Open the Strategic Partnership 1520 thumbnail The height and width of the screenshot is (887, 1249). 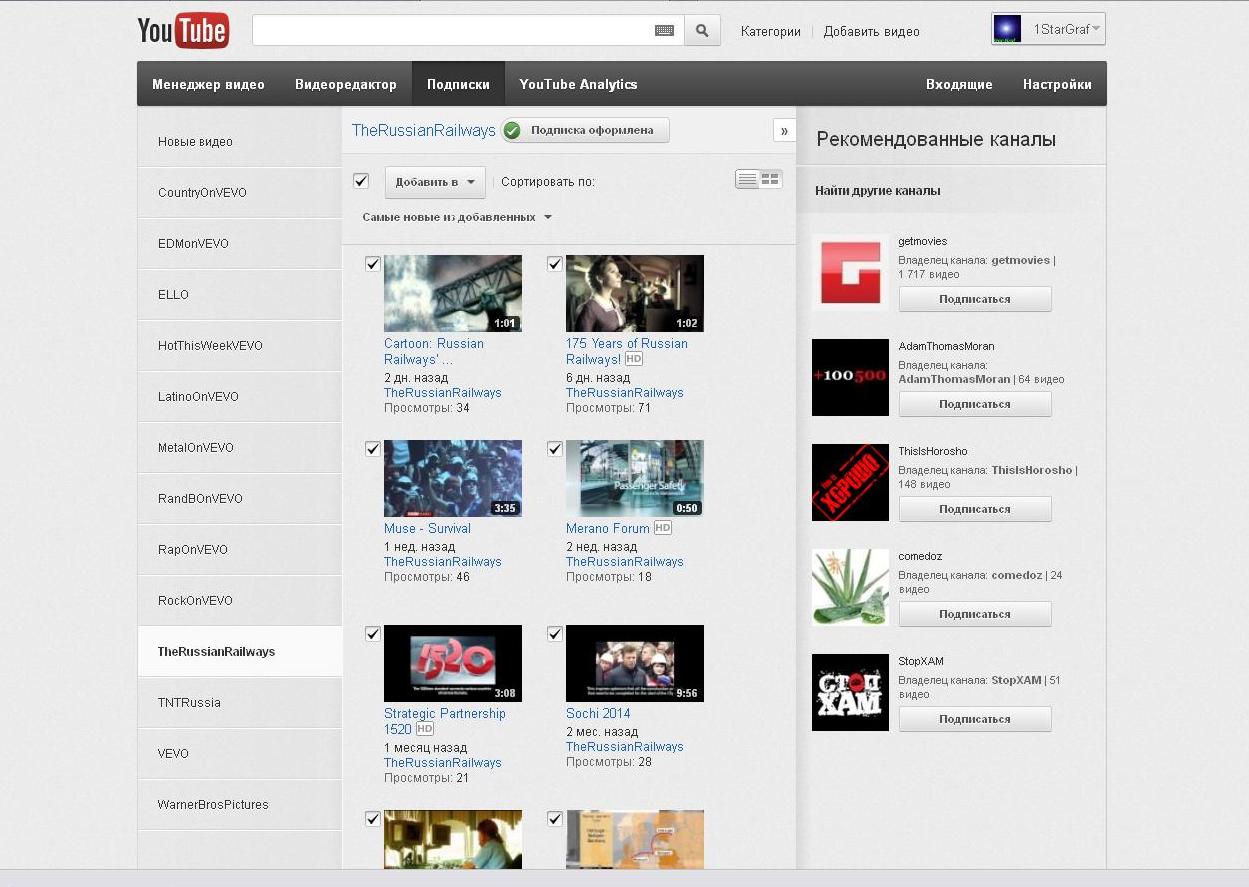[453, 663]
